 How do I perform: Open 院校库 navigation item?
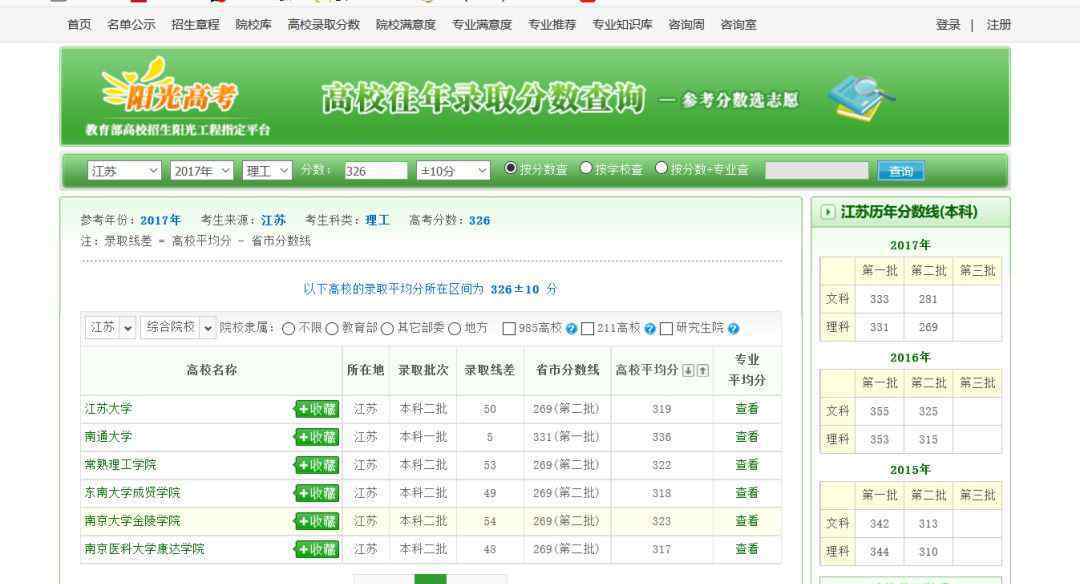[253, 25]
